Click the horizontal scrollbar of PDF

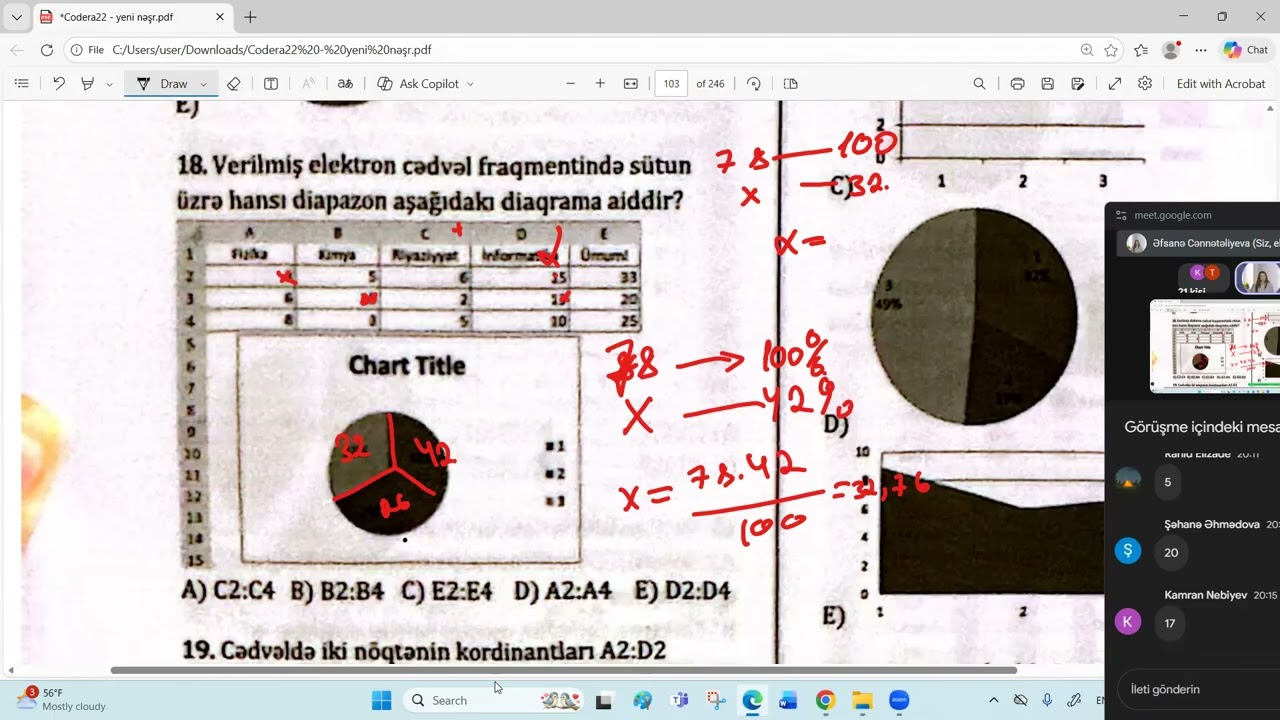pyautogui.click(x=563, y=670)
